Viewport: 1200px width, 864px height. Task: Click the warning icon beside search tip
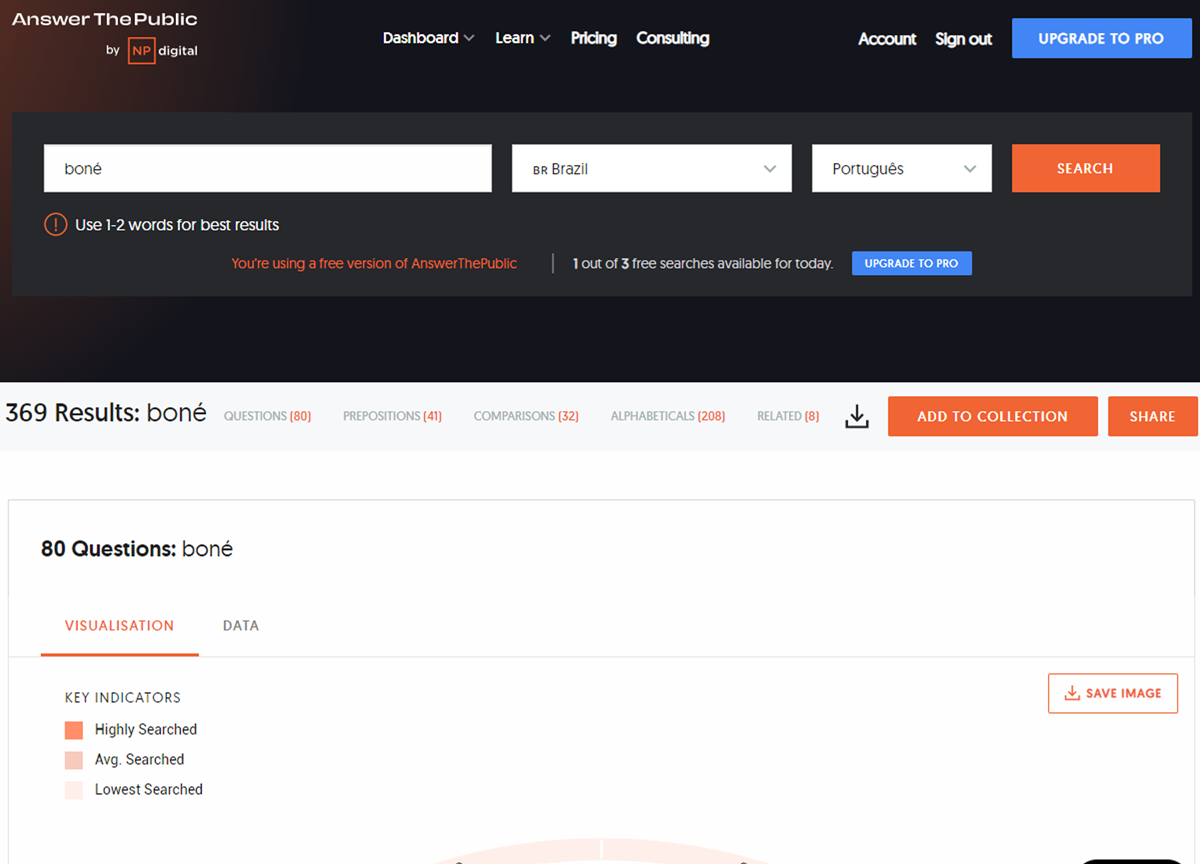point(56,225)
